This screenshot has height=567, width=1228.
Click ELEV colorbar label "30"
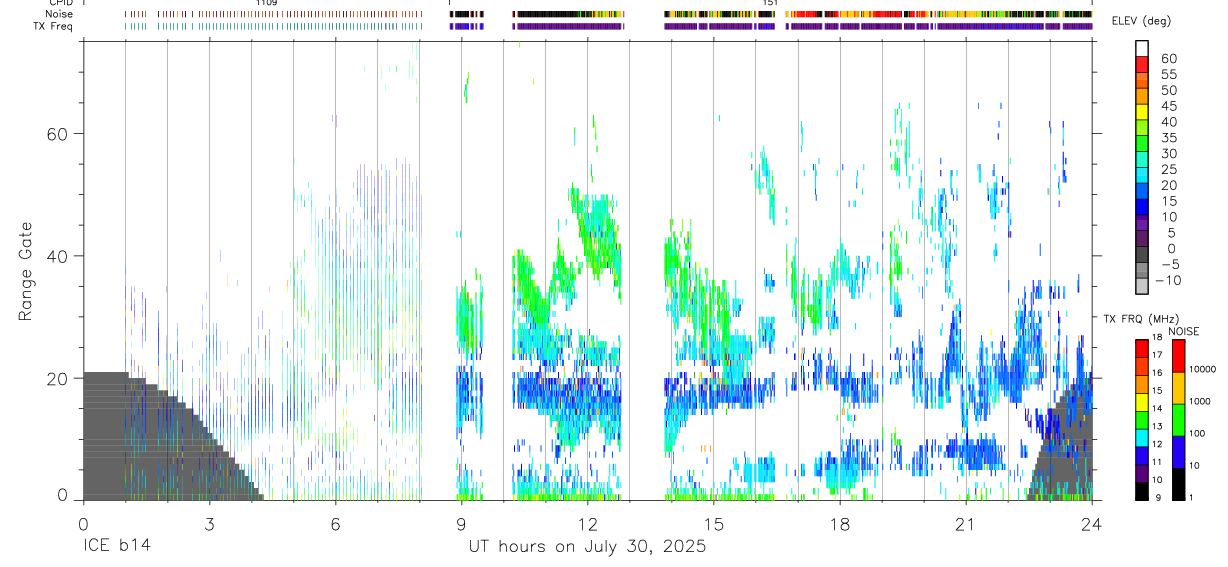pos(1168,153)
